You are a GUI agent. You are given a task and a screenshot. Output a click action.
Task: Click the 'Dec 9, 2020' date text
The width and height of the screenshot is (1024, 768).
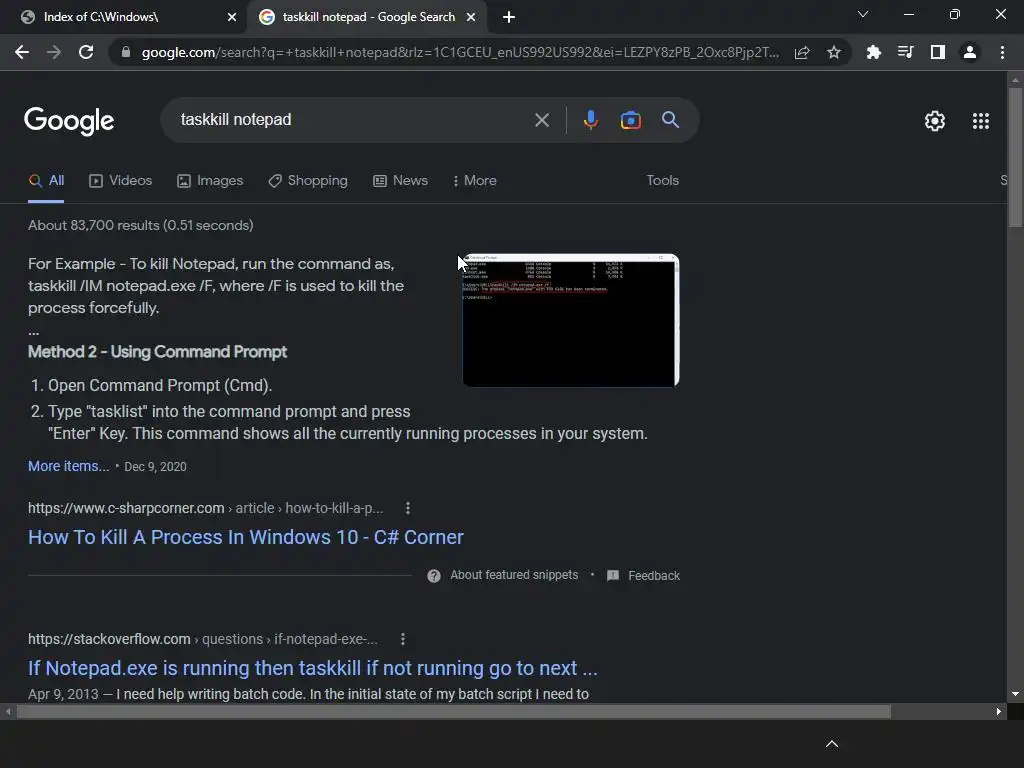(x=155, y=467)
